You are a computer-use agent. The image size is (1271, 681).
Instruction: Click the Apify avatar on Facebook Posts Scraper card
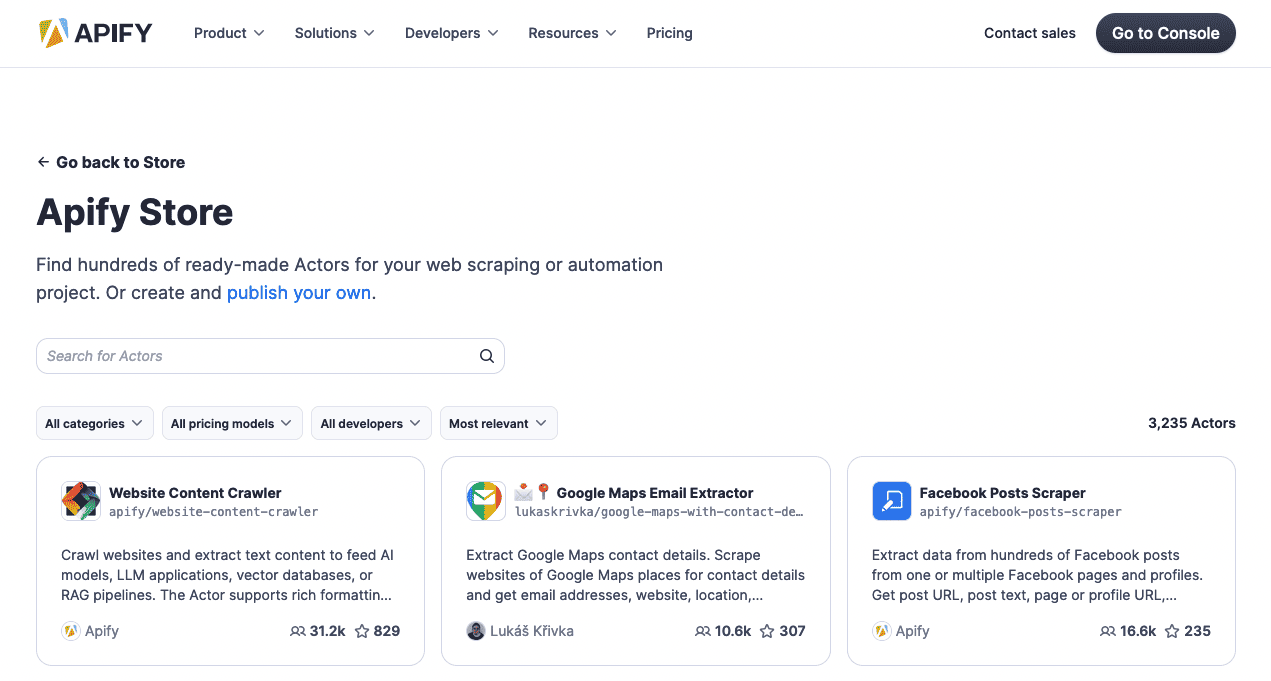click(x=881, y=631)
